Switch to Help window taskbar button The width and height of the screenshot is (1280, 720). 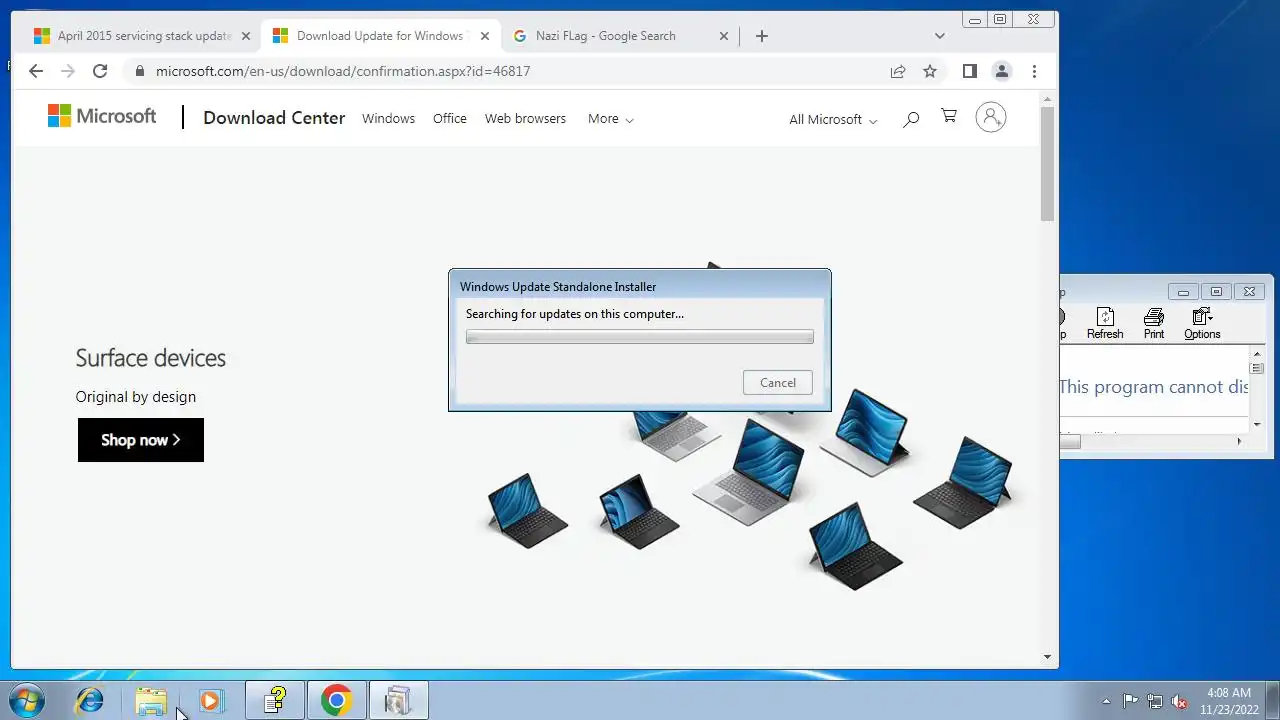coord(275,701)
